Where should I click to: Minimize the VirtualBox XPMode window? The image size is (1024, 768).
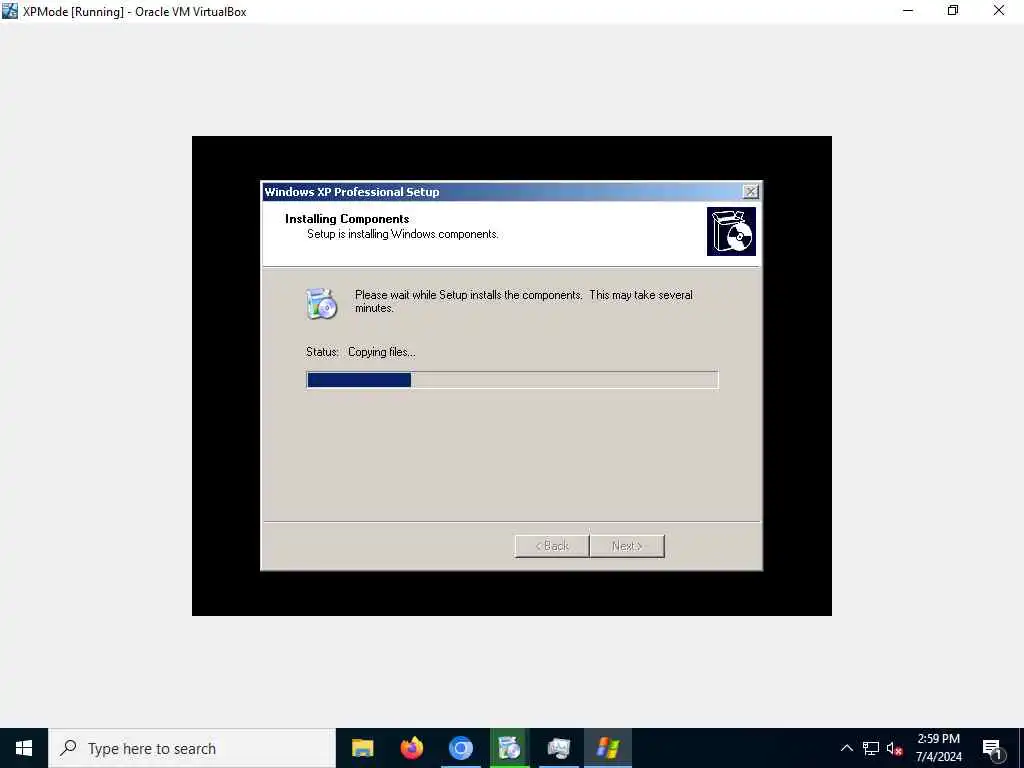point(908,11)
